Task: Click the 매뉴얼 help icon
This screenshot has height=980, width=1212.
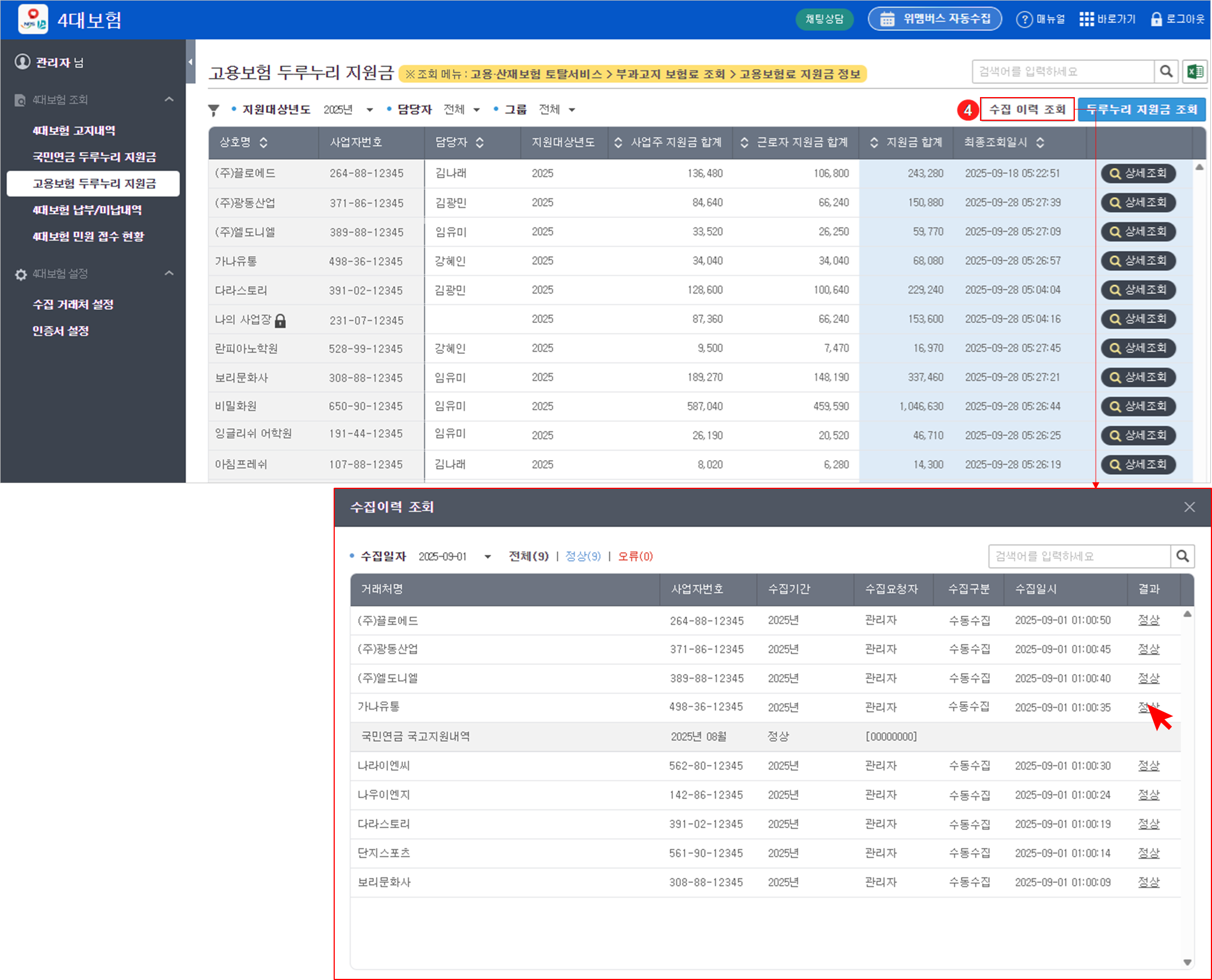Action: coord(1023,19)
